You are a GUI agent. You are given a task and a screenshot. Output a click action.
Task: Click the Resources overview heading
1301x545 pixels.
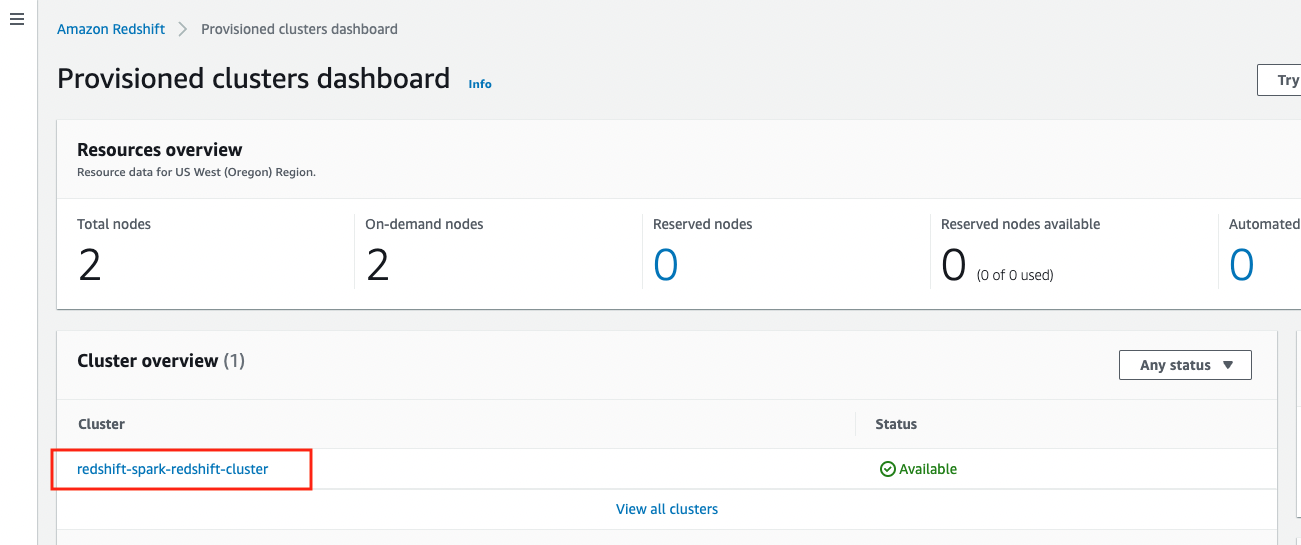(x=160, y=150)
